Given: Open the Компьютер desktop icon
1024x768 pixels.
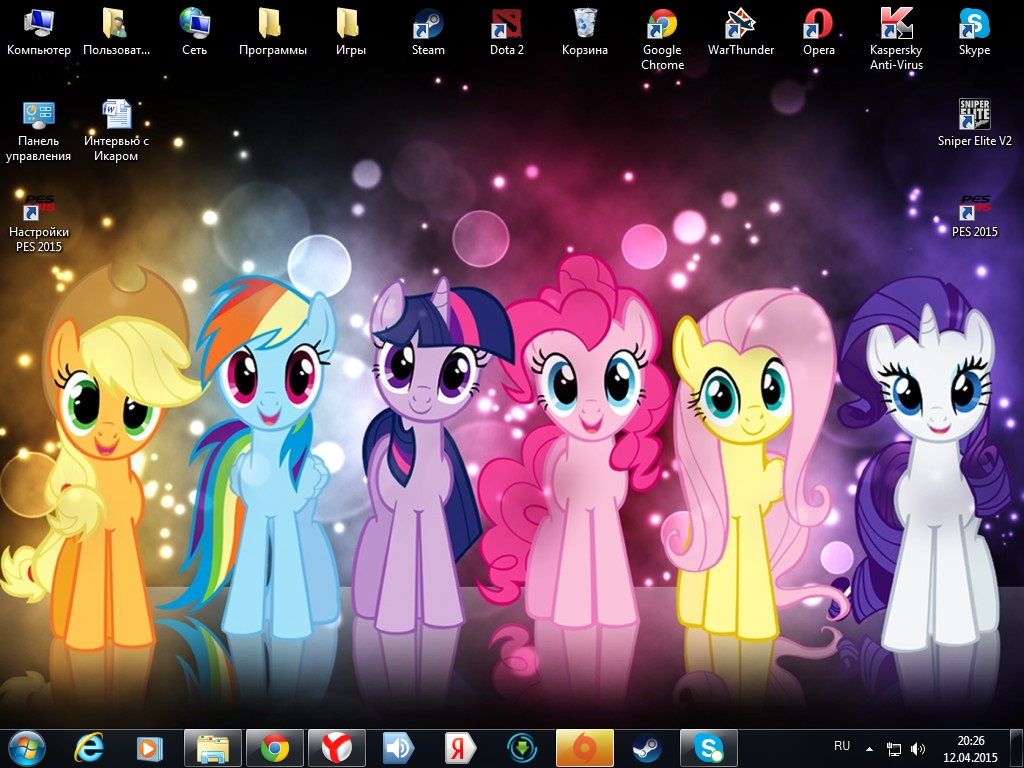Looking at the screenshot, I should (x=39, y=31).
